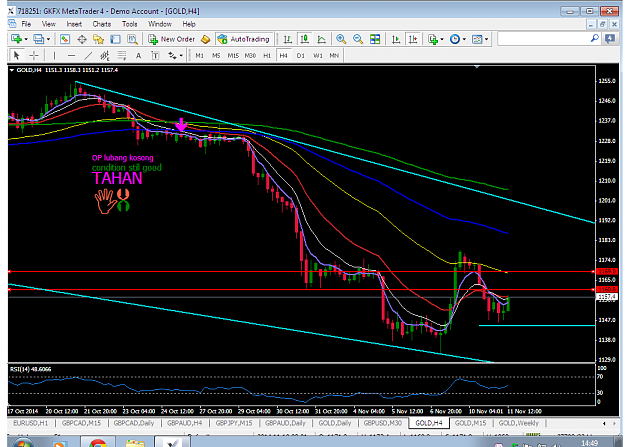Toggle the AutoTrading button
The width and height of the screenshot is (625, 447).
tap(244, 39)
